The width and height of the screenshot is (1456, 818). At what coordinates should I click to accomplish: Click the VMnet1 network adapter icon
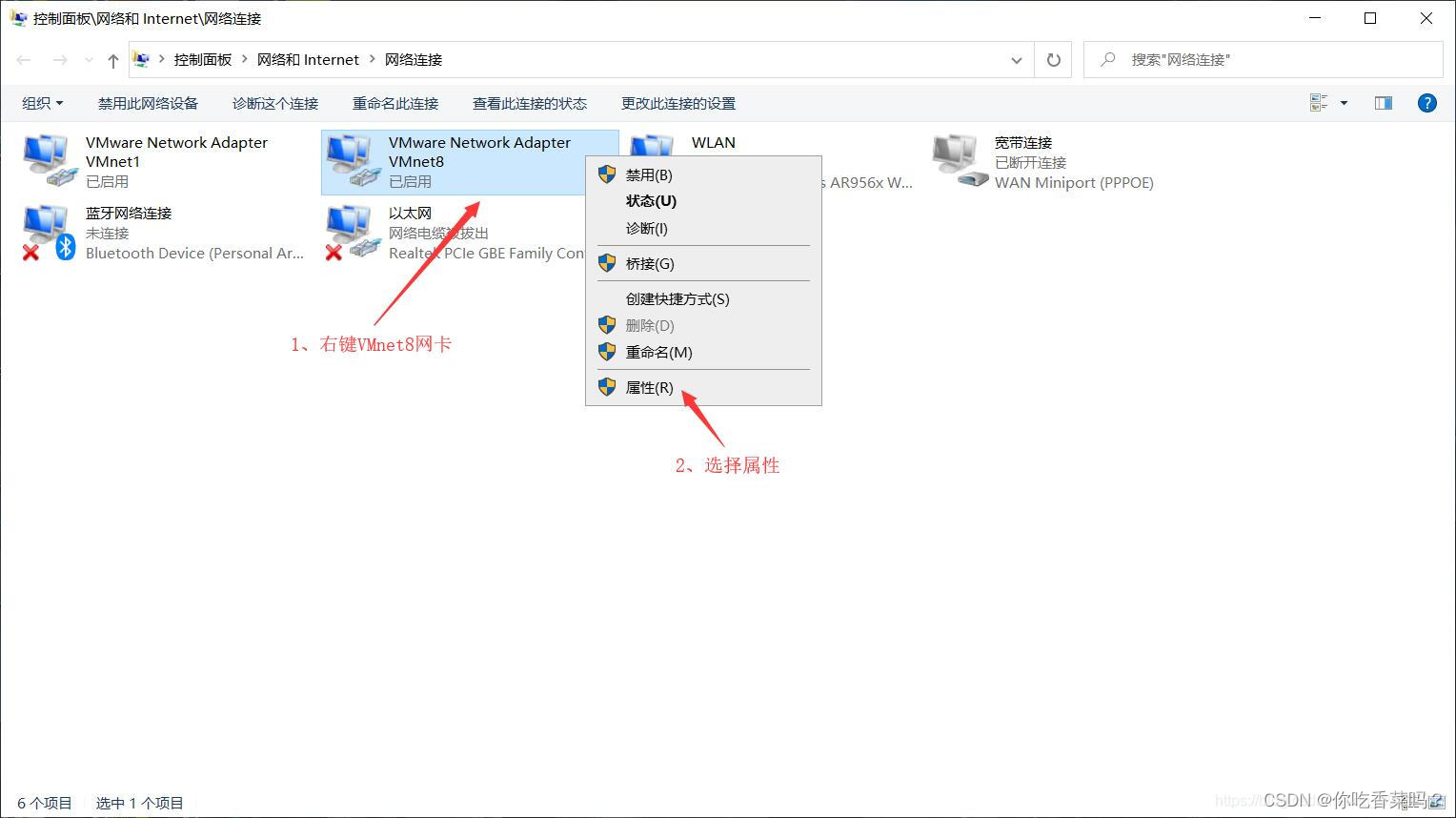(x=50, y=160)
